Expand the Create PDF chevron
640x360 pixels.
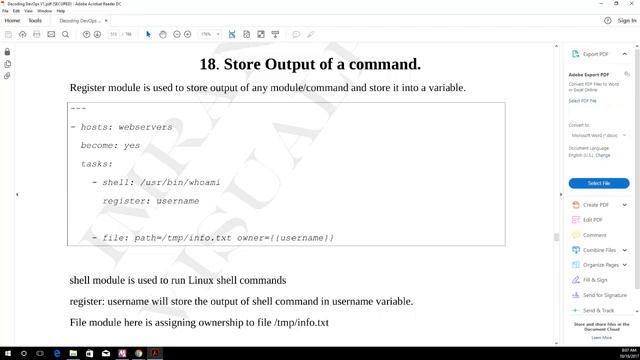click(624, 205)
